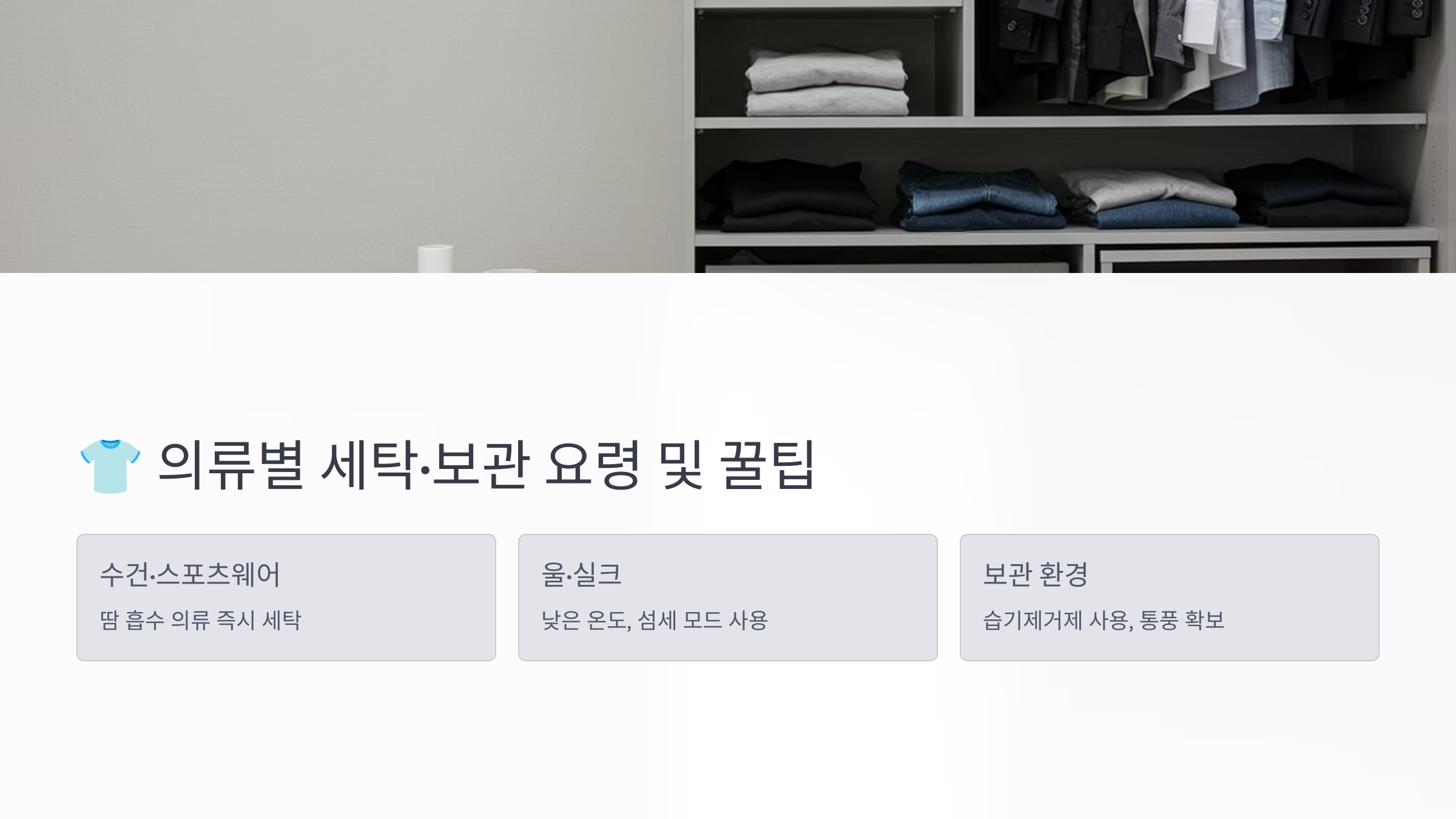
Task: Click the blue t-shirt emoji icon
Action: click(110, 466)
